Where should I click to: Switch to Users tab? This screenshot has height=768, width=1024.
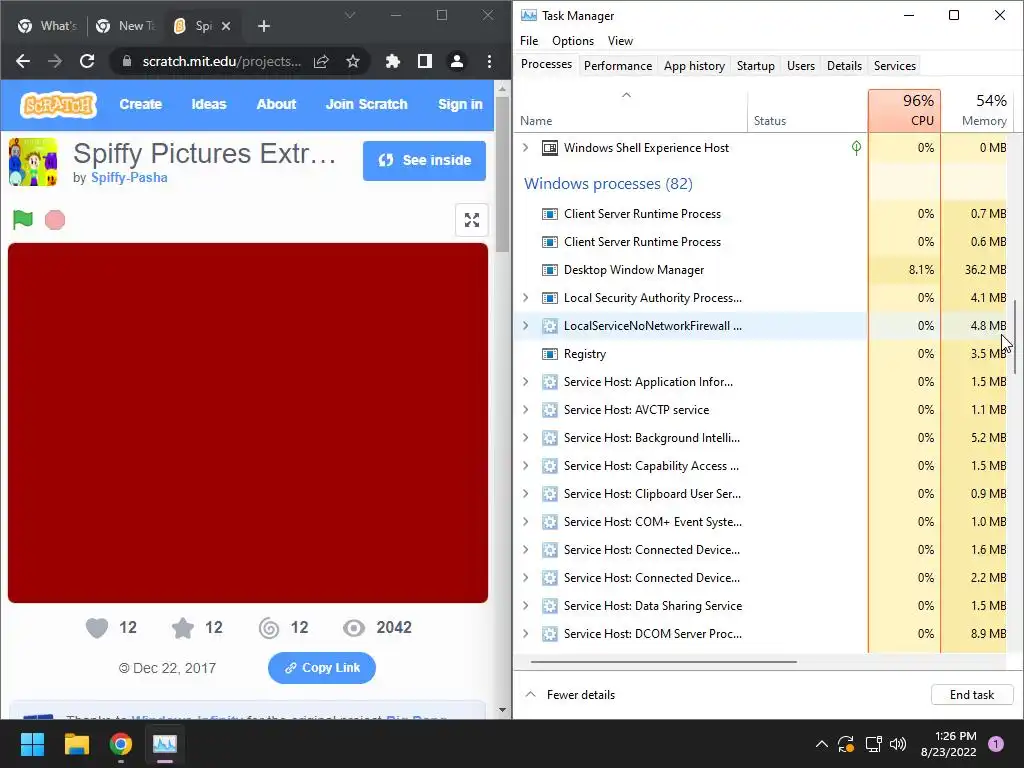pos(801,66)
